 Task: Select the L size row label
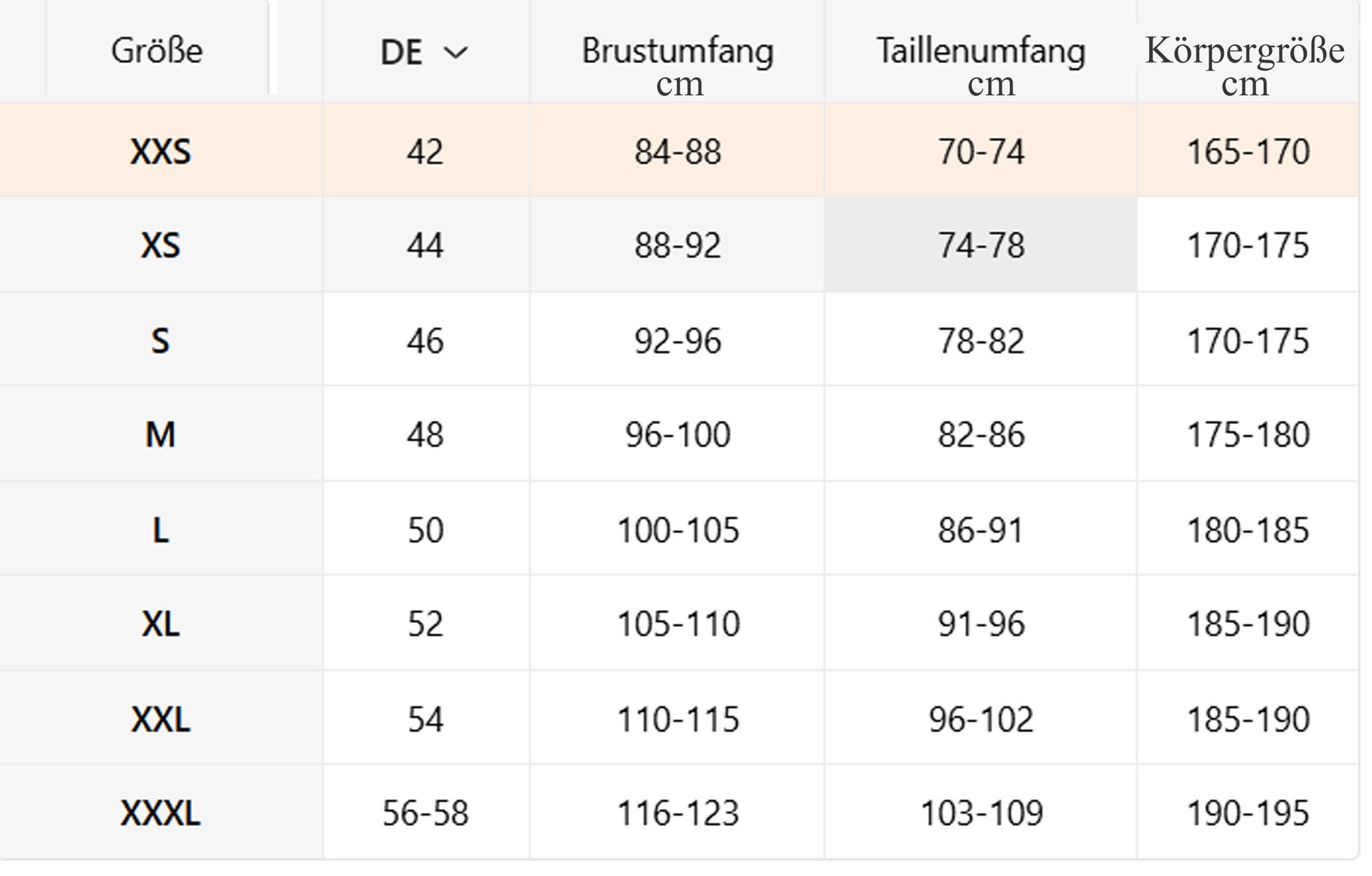[161, 530]
